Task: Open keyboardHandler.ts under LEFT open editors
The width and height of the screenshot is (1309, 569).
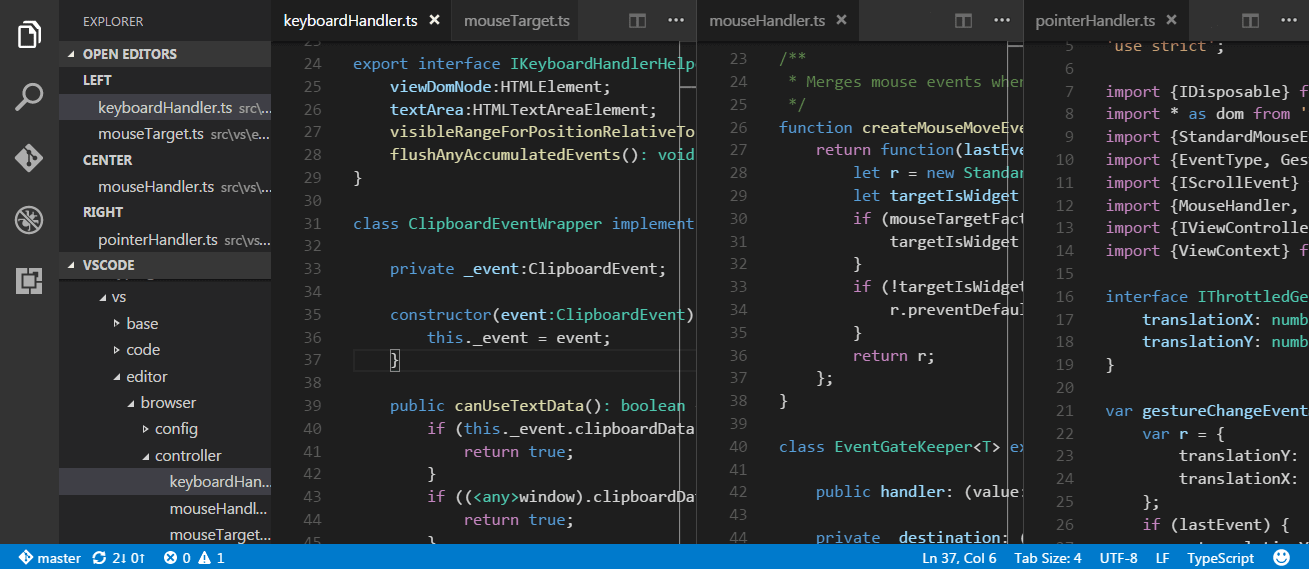Action: [x=165, y=108]
